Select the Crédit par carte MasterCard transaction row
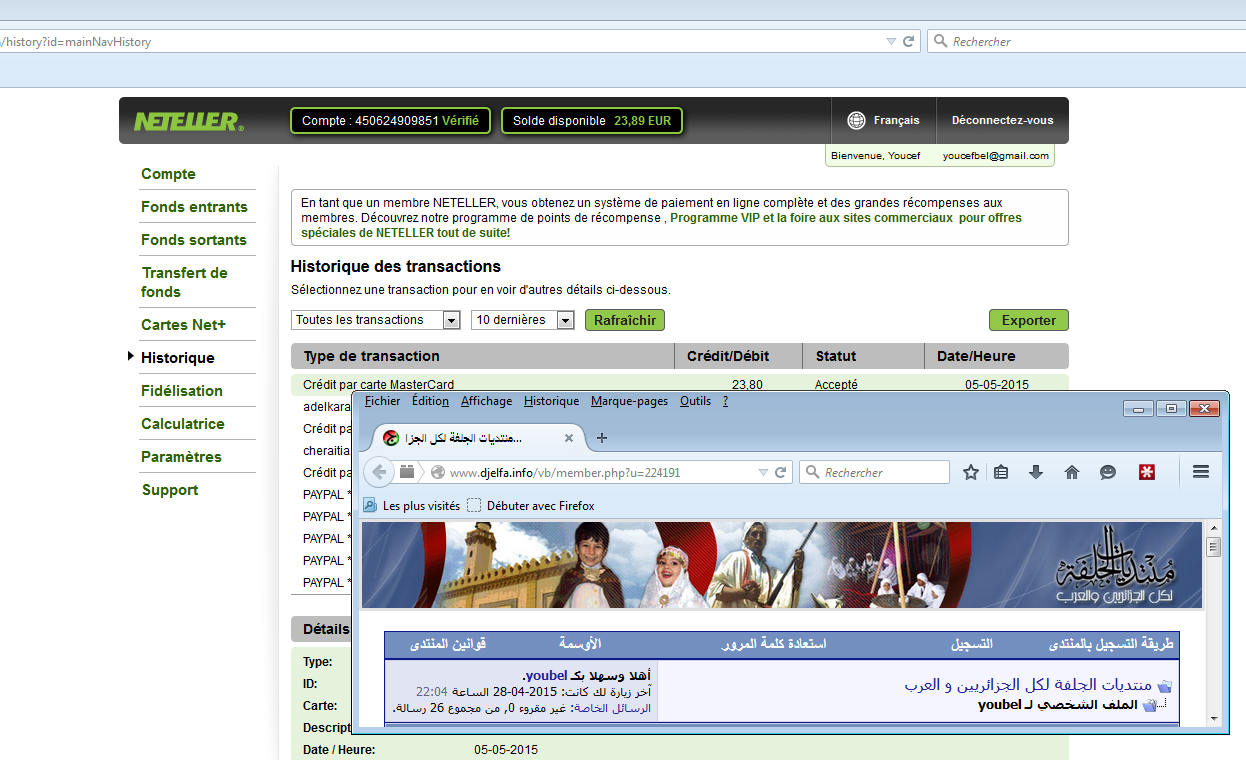Screen dimensions: 1246x760 click(x=679, y=384)
